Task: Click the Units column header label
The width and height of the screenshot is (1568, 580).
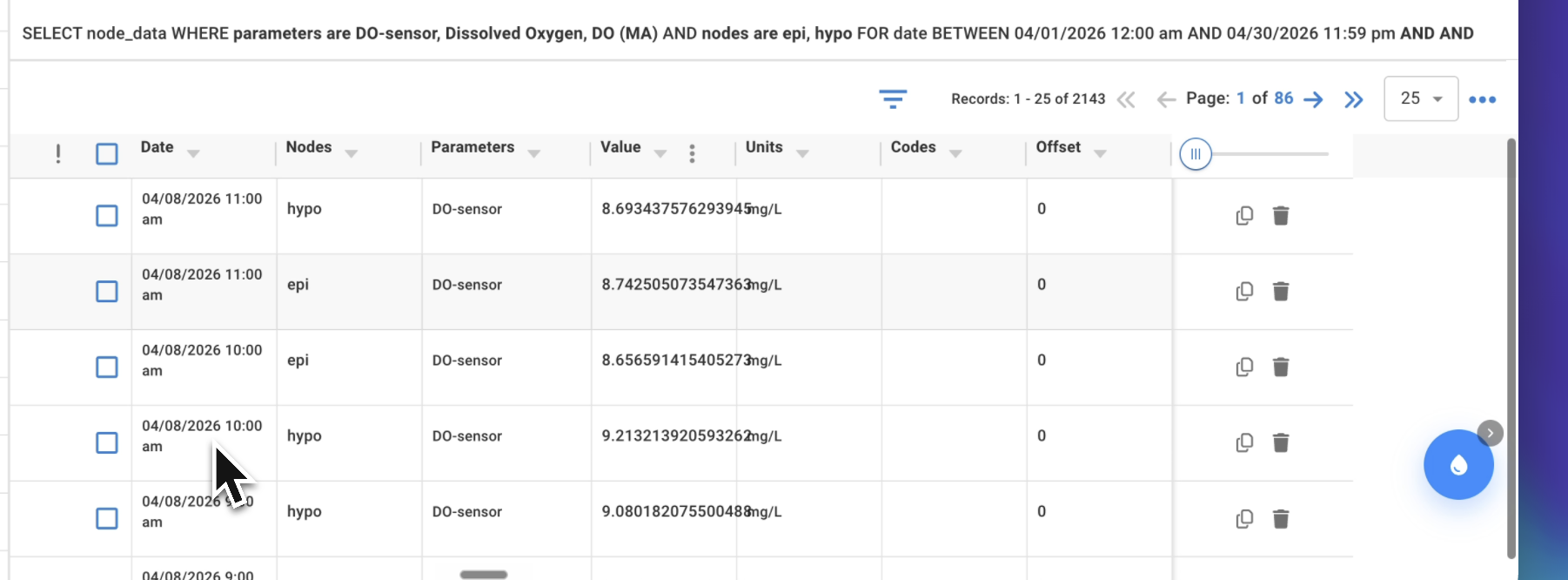Action: [x=764, y=147]
